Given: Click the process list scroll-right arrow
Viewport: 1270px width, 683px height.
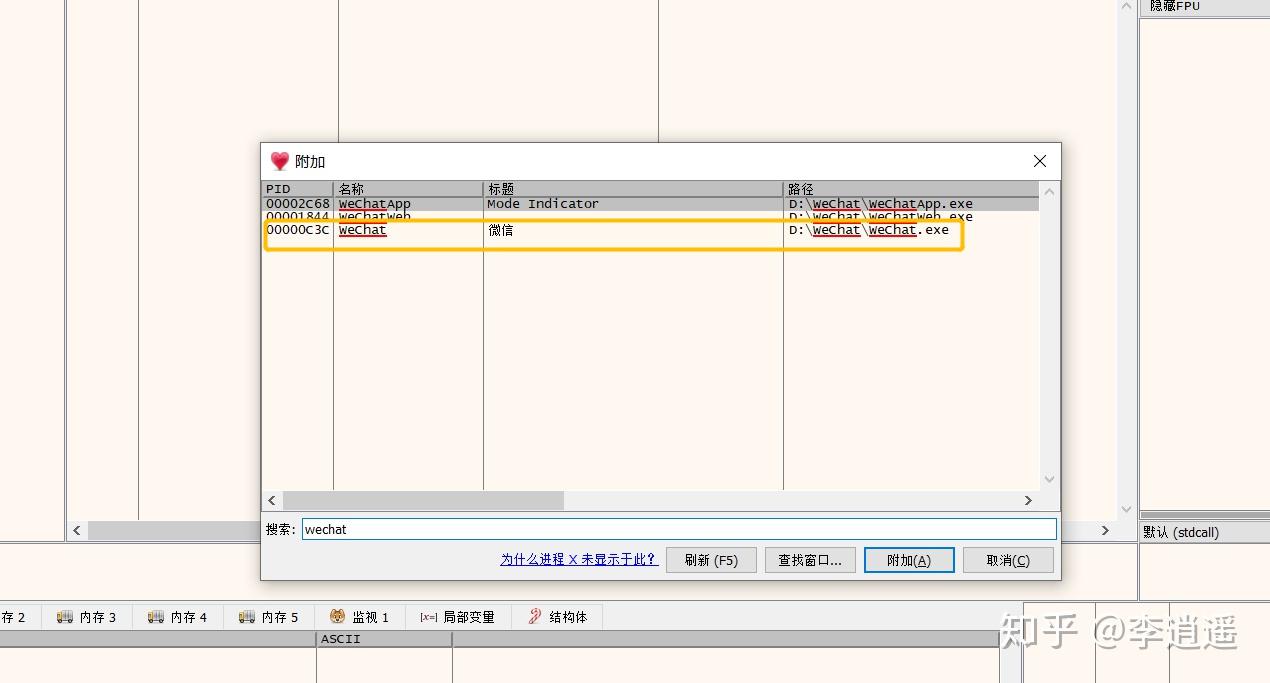Looking at the screenshot, I should 1028,500.
